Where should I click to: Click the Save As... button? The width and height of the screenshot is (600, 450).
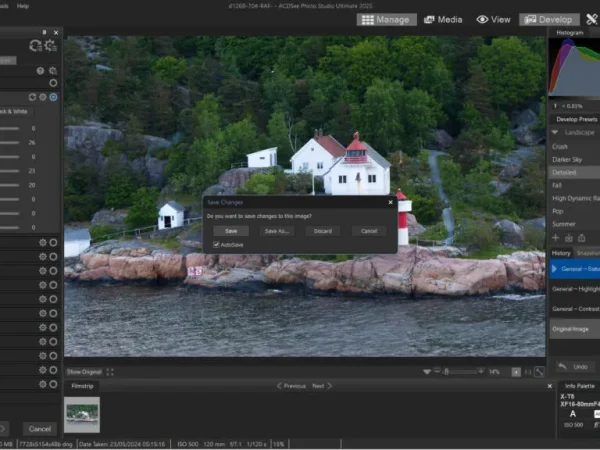tap(277, 231)
